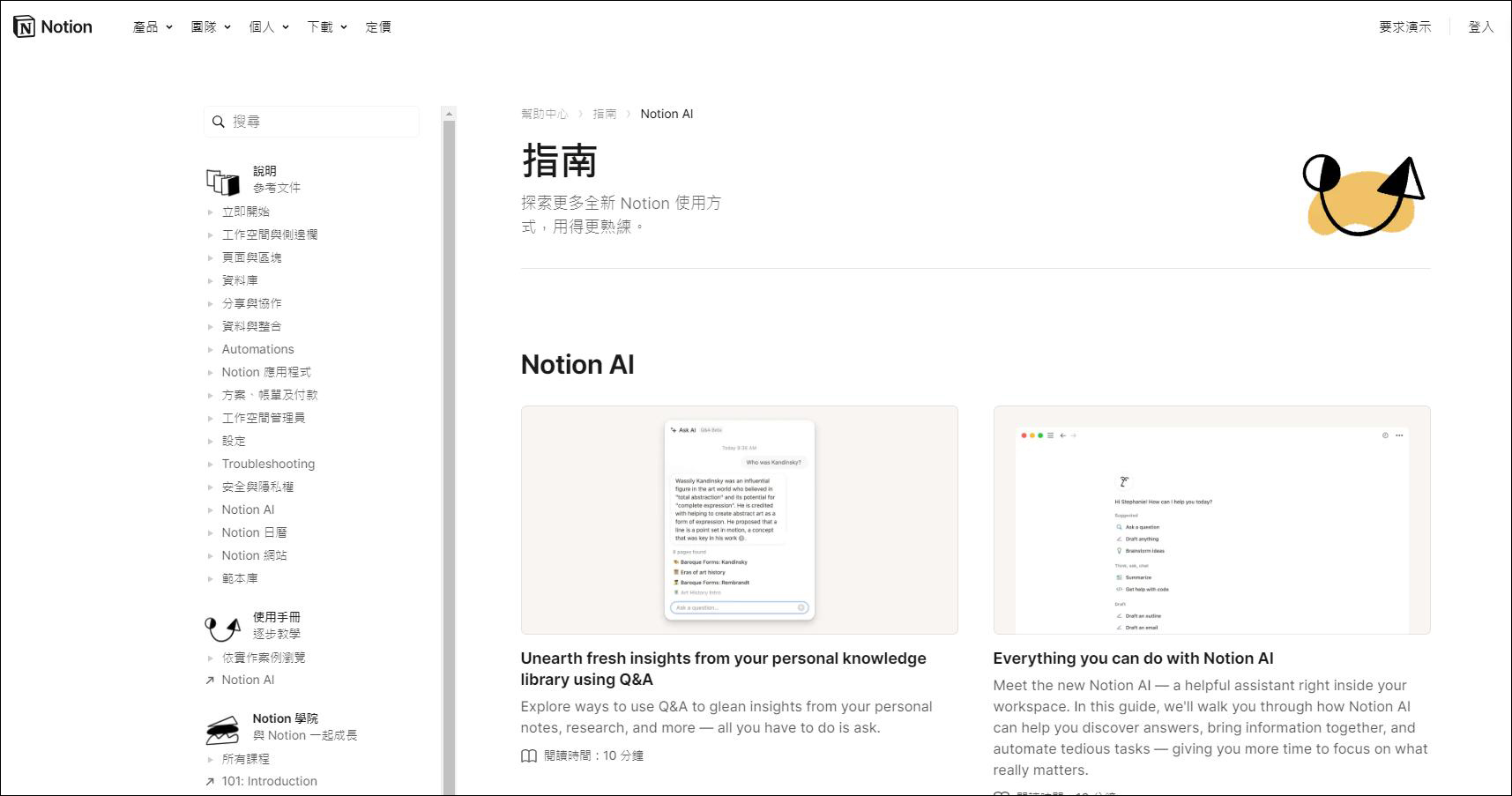Focus the 搜尋 search field
The width and height of the screenshot is (1512, 796).
tap(311, 122)
